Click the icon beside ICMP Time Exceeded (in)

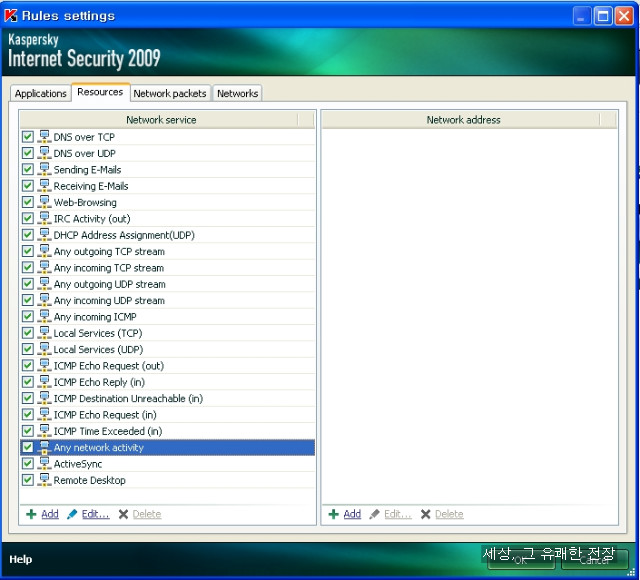coord(44,431)
